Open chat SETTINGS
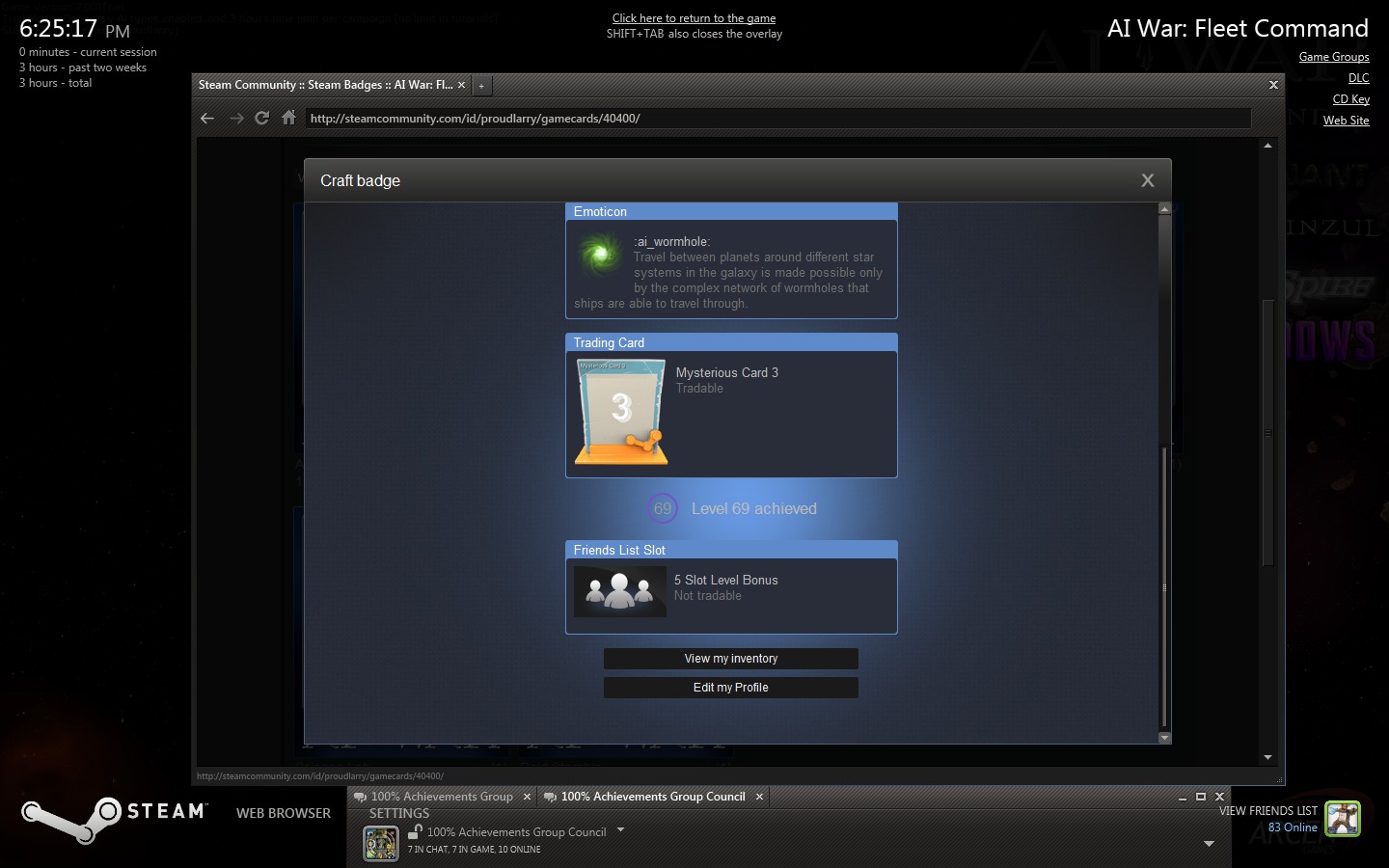 coord(399,814)
